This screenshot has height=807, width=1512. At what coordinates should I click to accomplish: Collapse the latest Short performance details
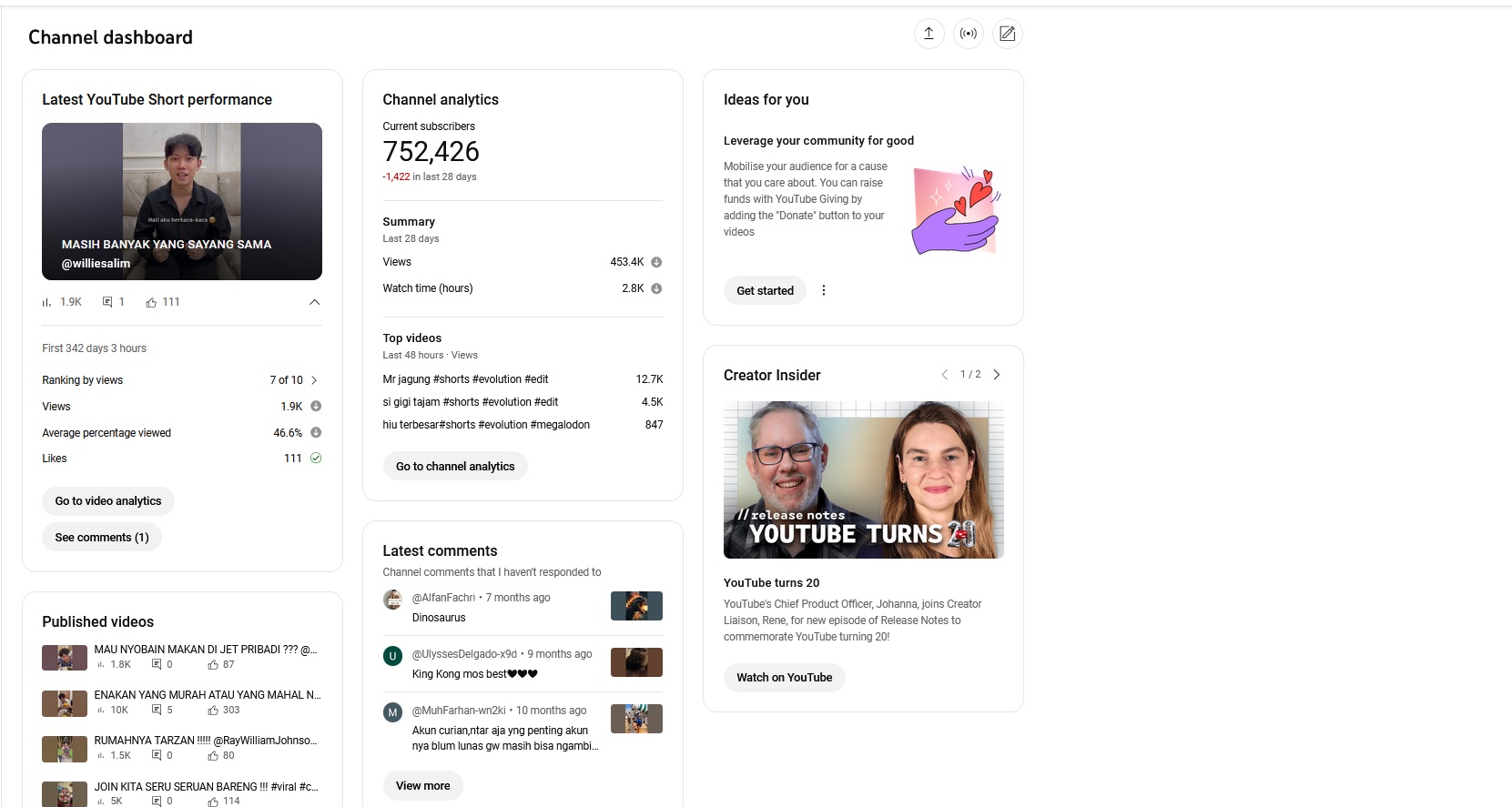pos(315,302)
